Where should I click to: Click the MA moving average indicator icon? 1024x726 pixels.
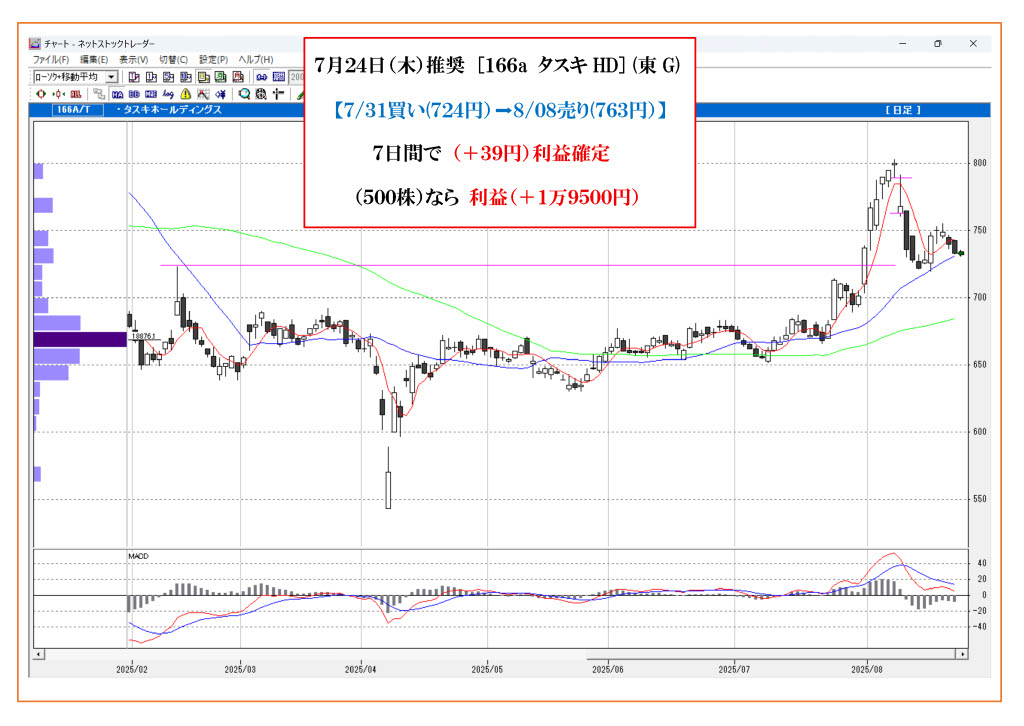116,94
